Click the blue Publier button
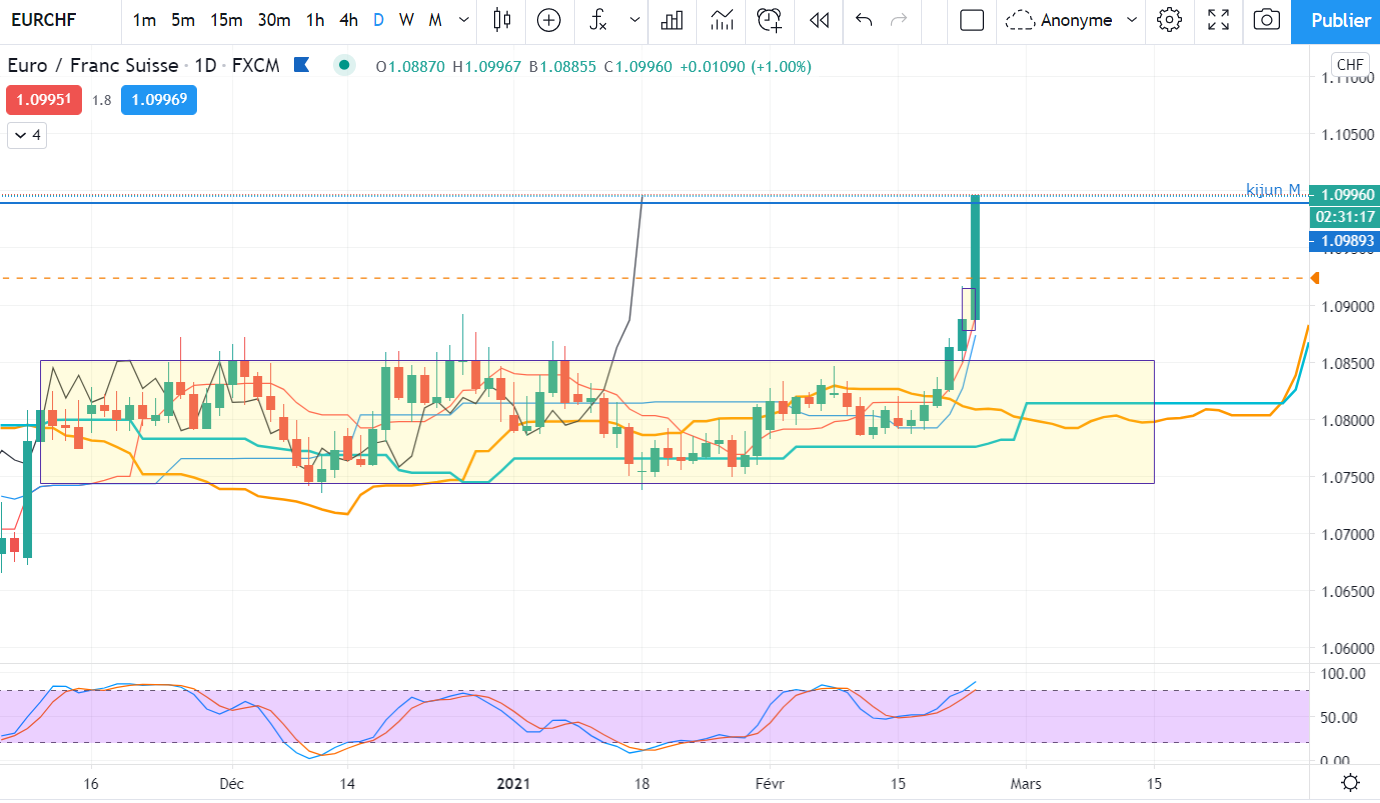The image size is (1380, 803). [x=1335, y=21]
